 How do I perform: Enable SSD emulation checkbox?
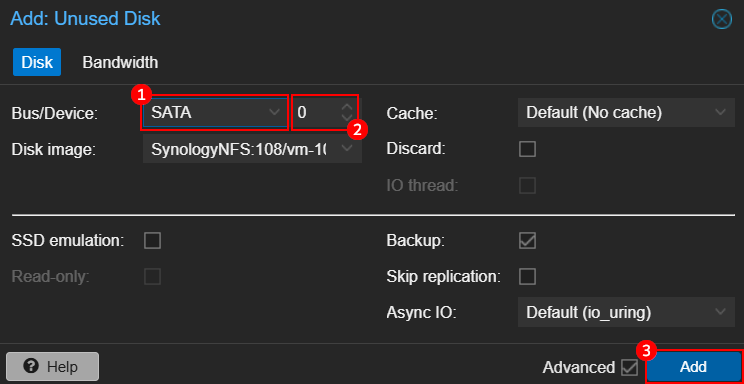152,241
